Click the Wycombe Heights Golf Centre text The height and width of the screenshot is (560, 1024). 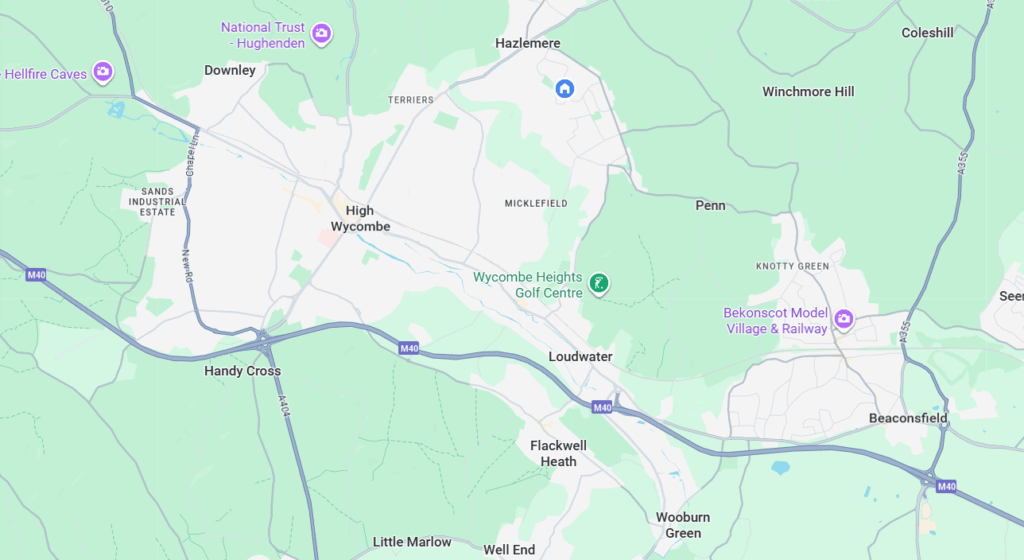click(528, 285)
